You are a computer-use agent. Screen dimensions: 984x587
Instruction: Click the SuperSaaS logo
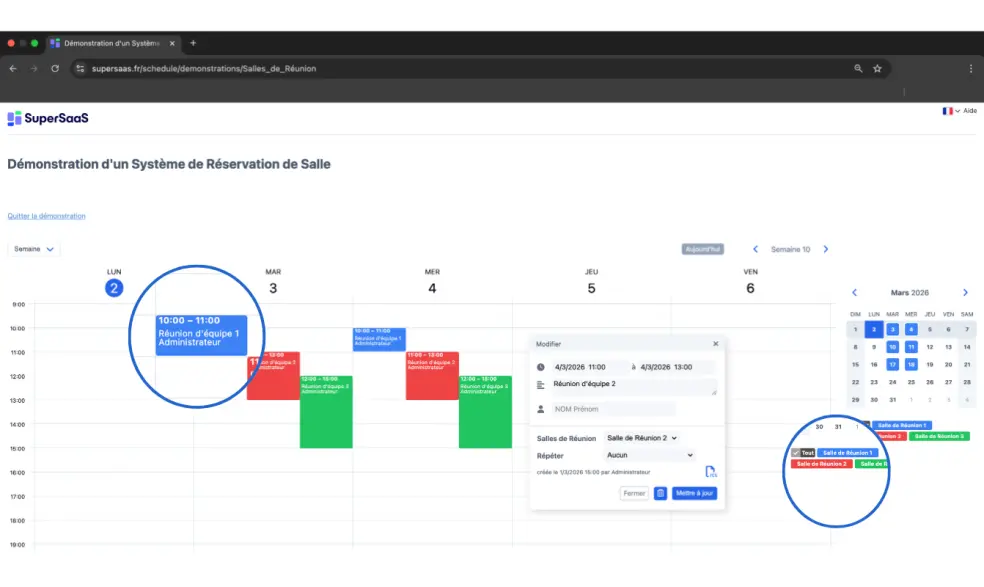click(48, 118)
